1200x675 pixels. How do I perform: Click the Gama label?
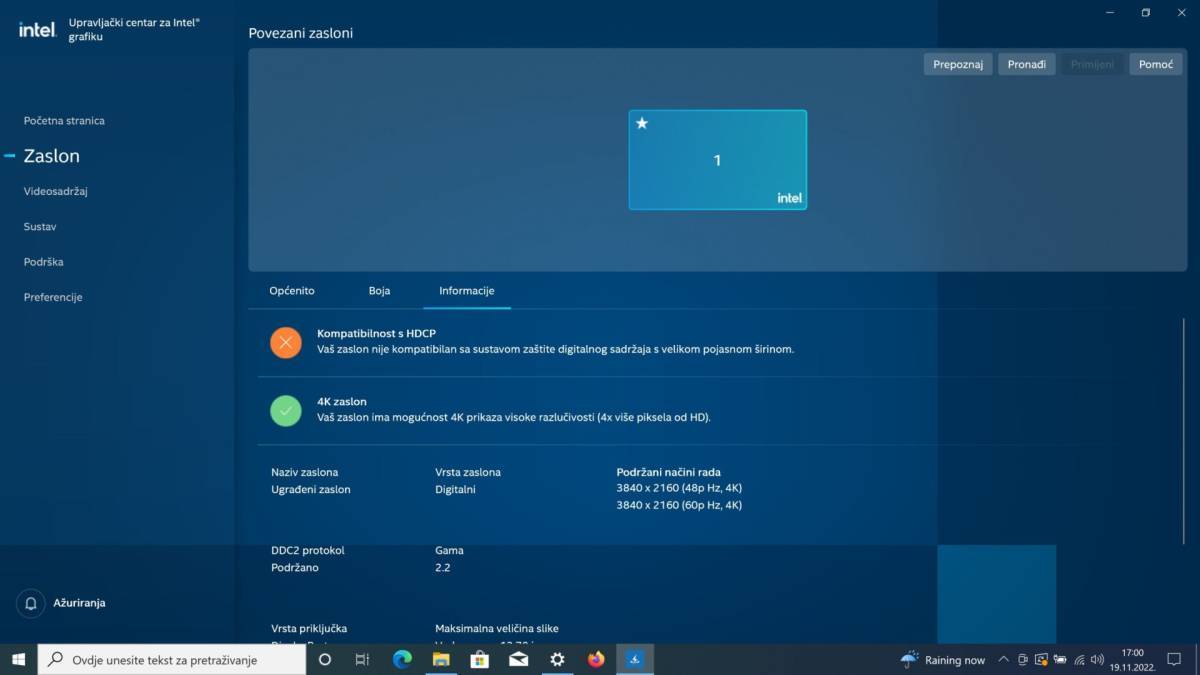tap(449, 550)
